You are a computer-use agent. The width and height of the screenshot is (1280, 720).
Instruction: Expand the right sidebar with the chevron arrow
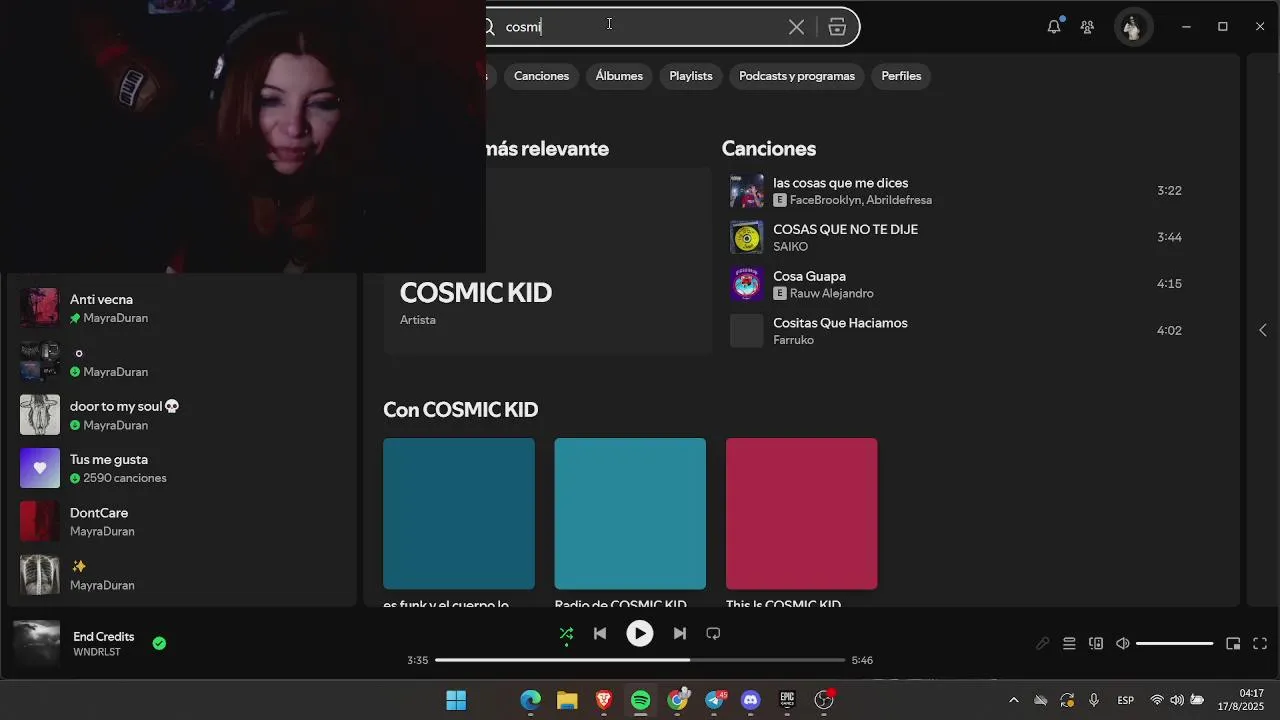click(1262, 330)
